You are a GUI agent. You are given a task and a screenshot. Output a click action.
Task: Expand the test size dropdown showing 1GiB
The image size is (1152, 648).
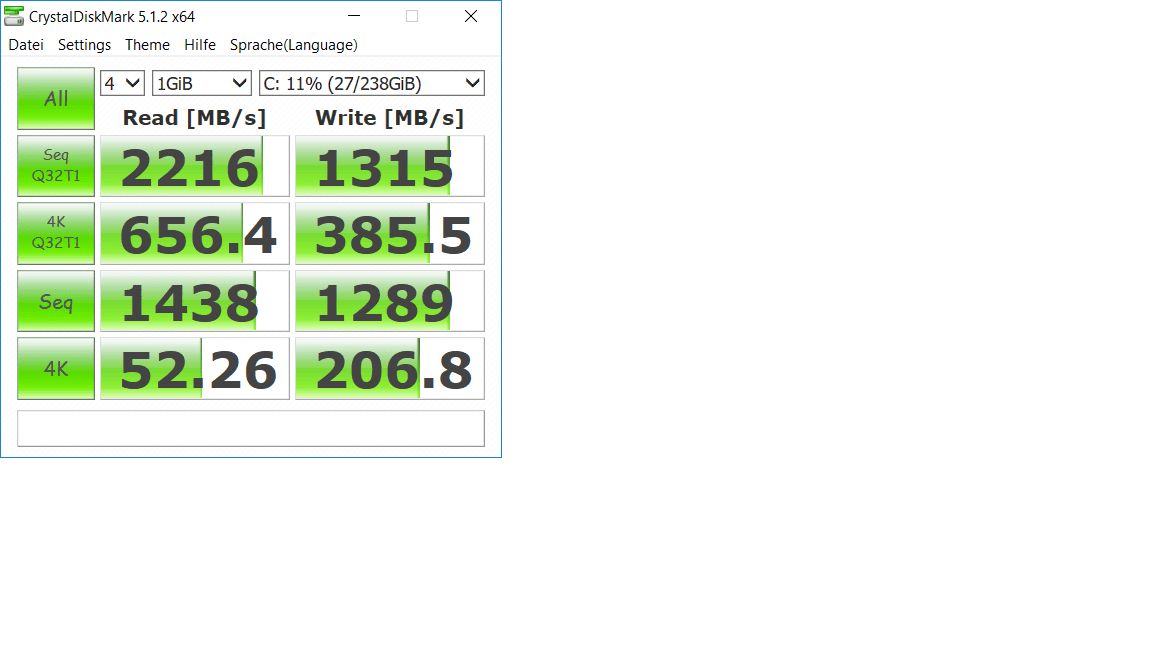(x=201, y=83)
